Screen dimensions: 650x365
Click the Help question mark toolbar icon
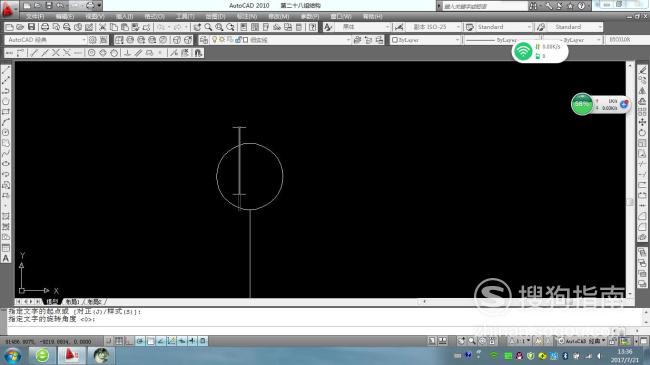[x=313, y=27]
